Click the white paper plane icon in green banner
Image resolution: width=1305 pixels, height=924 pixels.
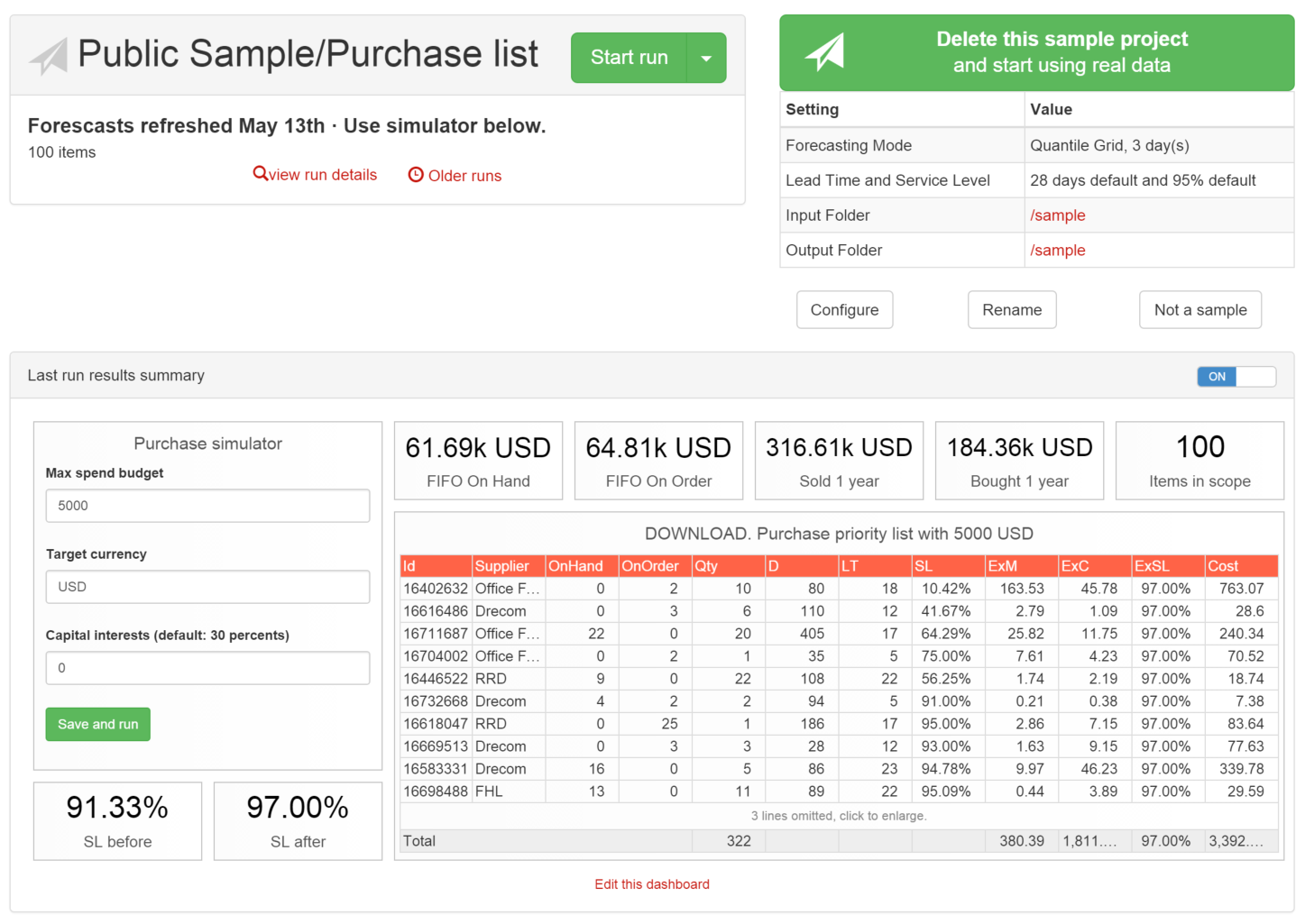(825, 52)
